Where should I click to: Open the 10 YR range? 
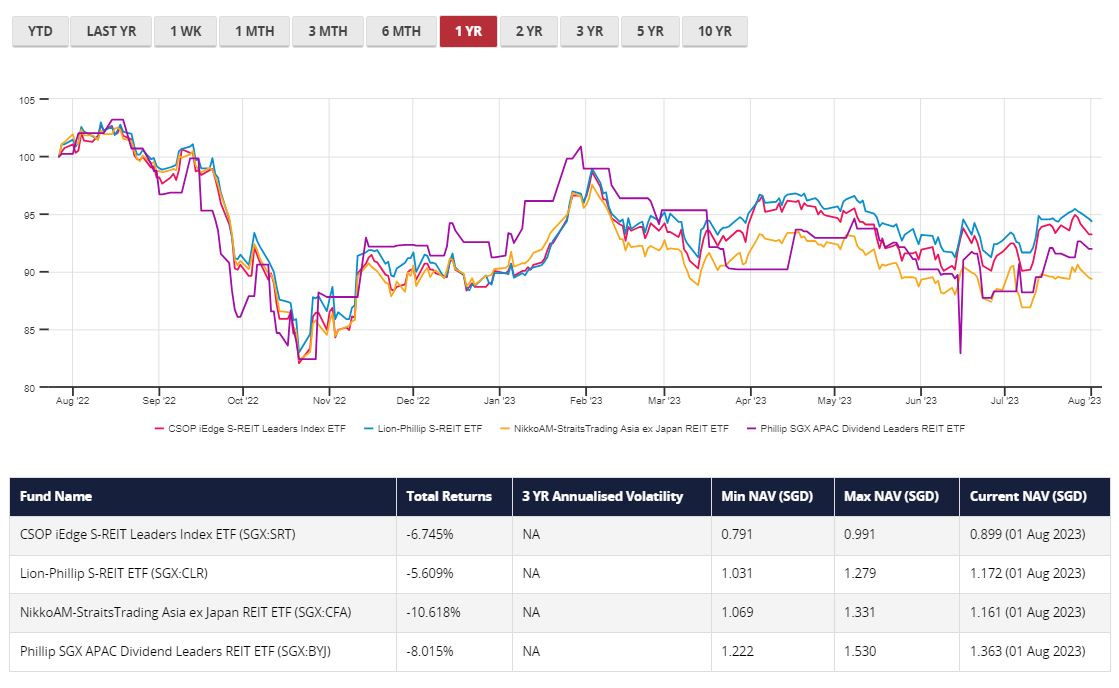714,31
